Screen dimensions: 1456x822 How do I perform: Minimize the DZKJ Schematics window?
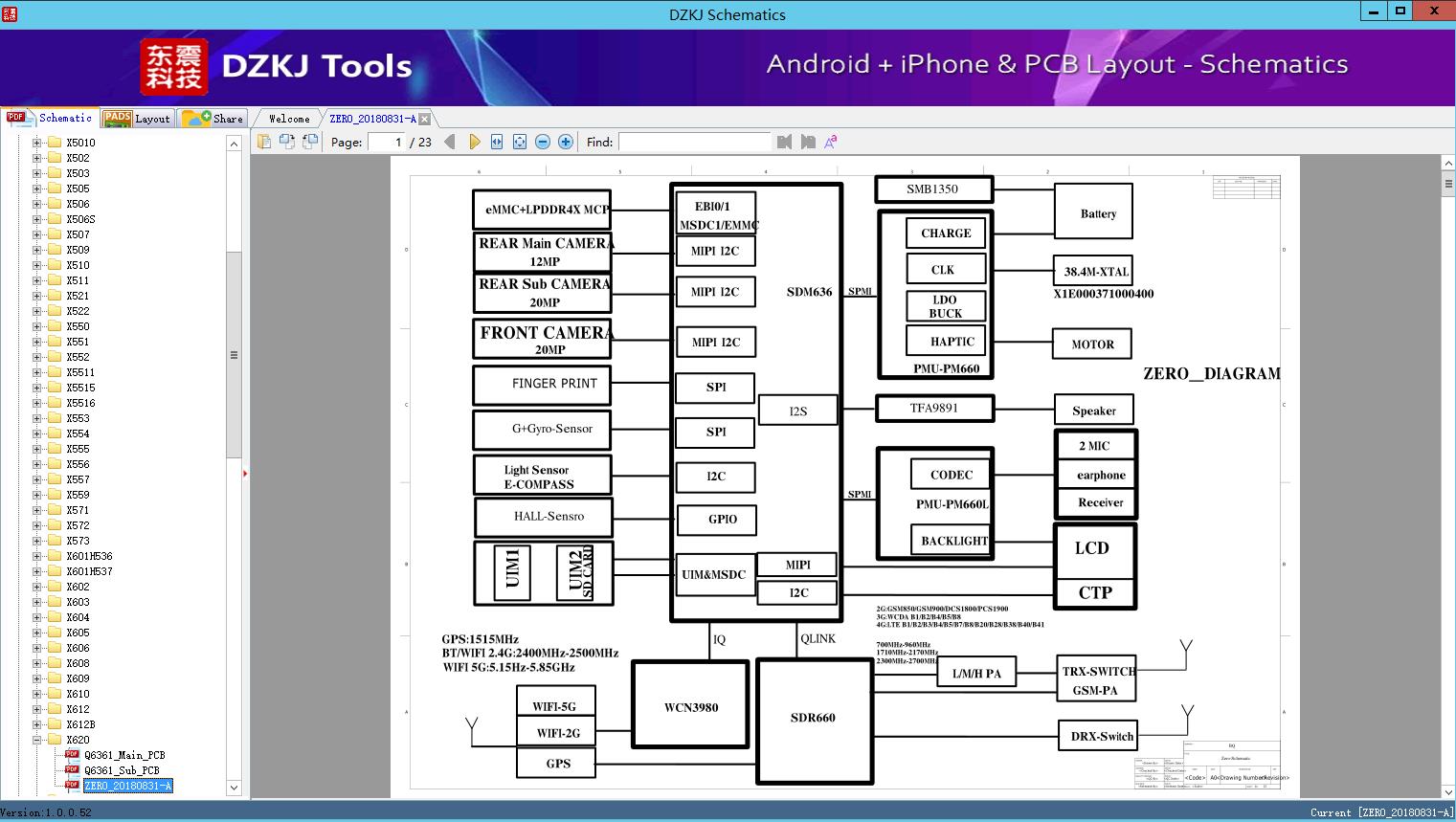point(1375,11)
